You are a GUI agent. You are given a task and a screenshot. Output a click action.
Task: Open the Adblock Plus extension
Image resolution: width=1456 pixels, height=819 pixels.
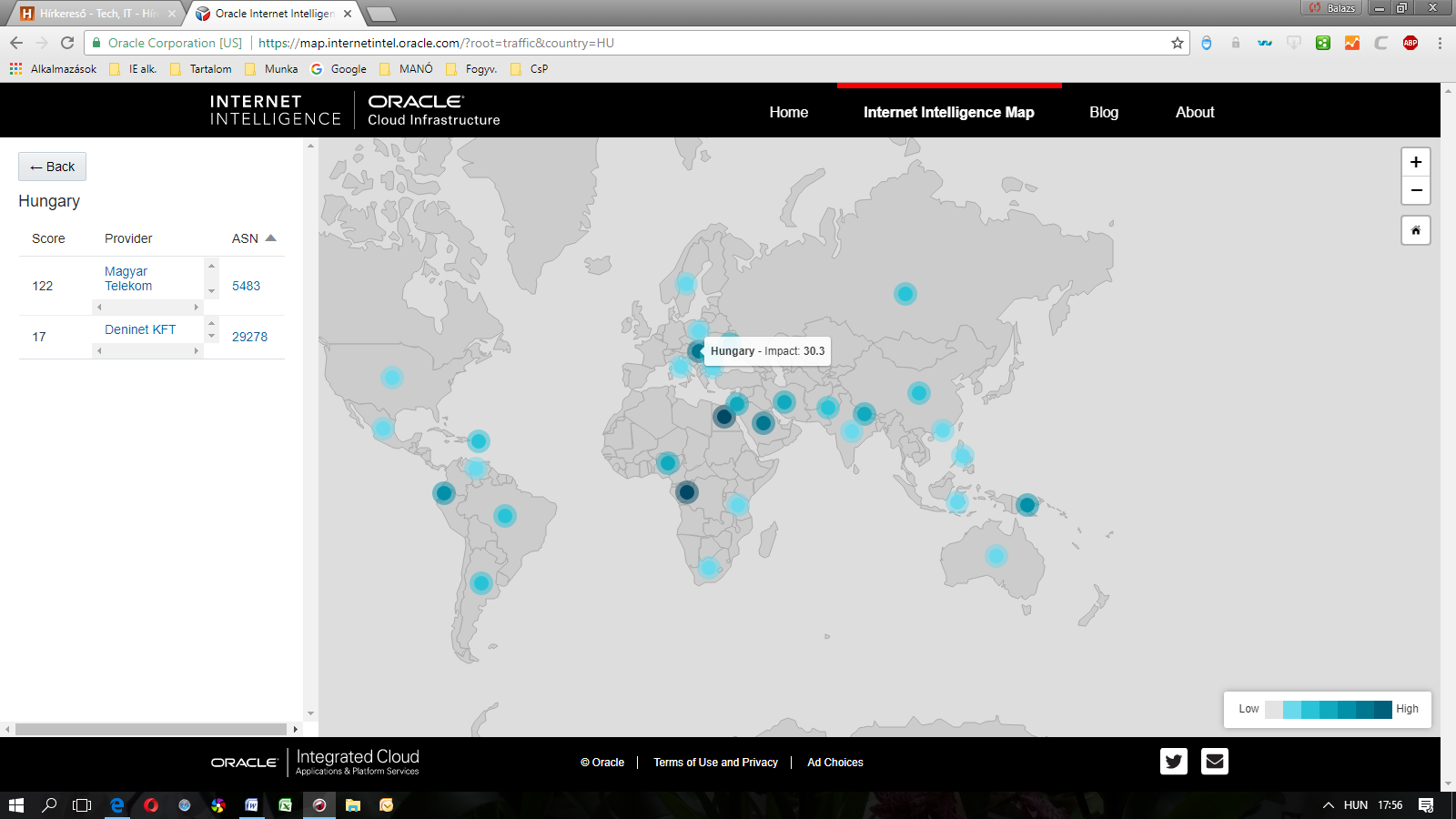pos(1410,43)
